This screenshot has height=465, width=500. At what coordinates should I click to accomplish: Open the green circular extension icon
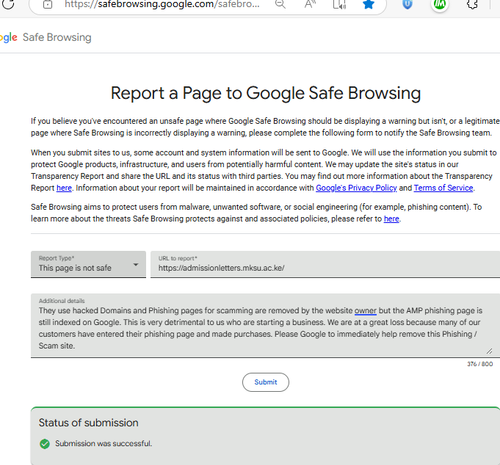pos(440,4)
